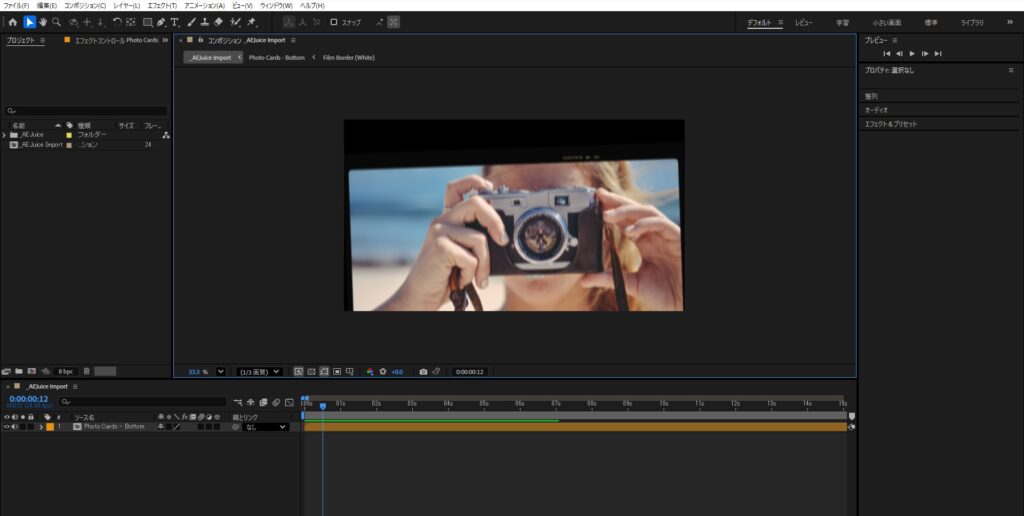Switch to the レビュー workspace tab

(804, 22)
